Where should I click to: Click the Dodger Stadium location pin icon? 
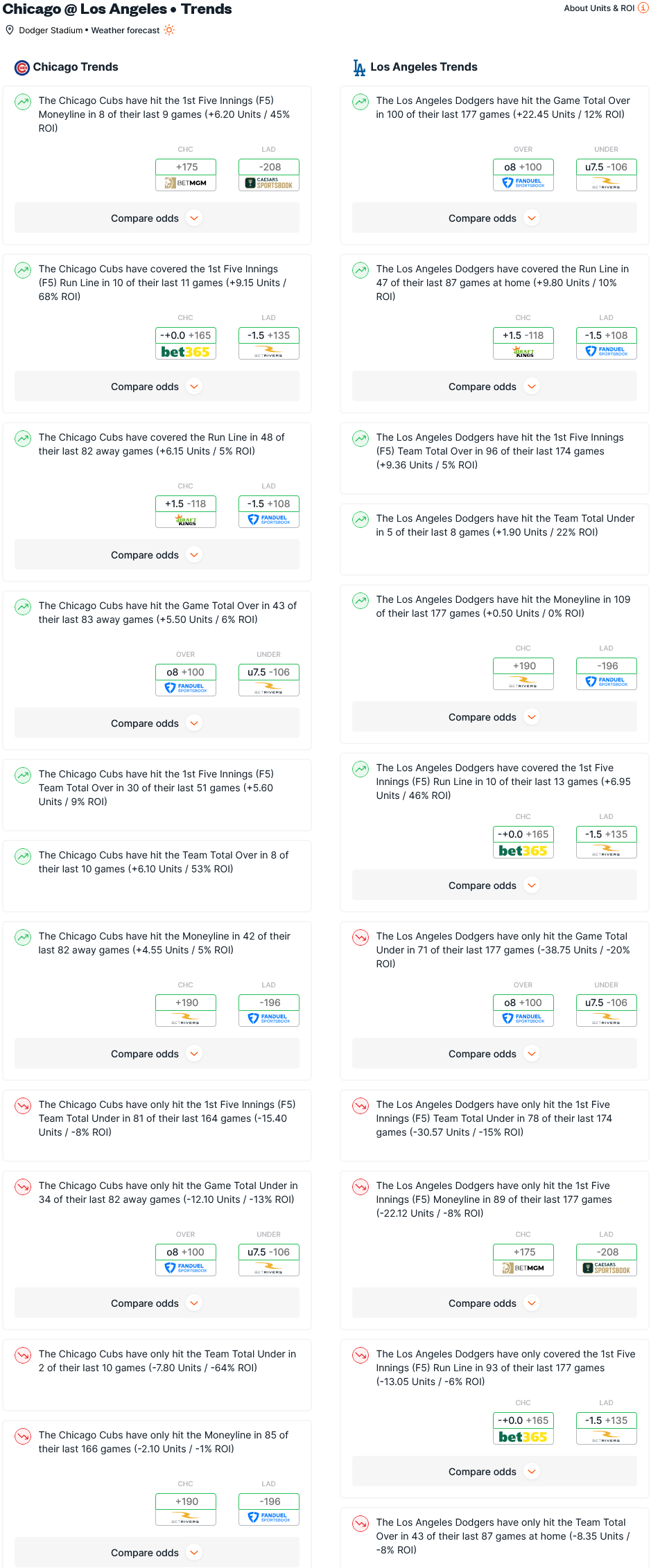pyautogui.click(x=10, y=30)
